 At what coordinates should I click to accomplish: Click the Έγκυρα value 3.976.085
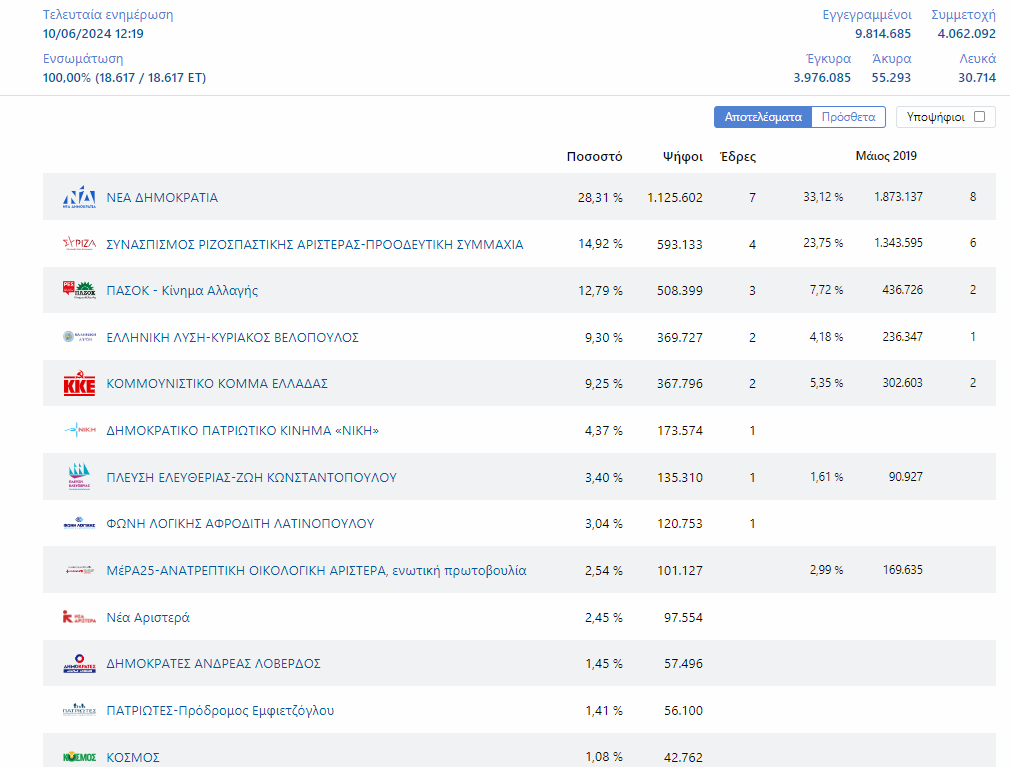[x=822, y=77]
